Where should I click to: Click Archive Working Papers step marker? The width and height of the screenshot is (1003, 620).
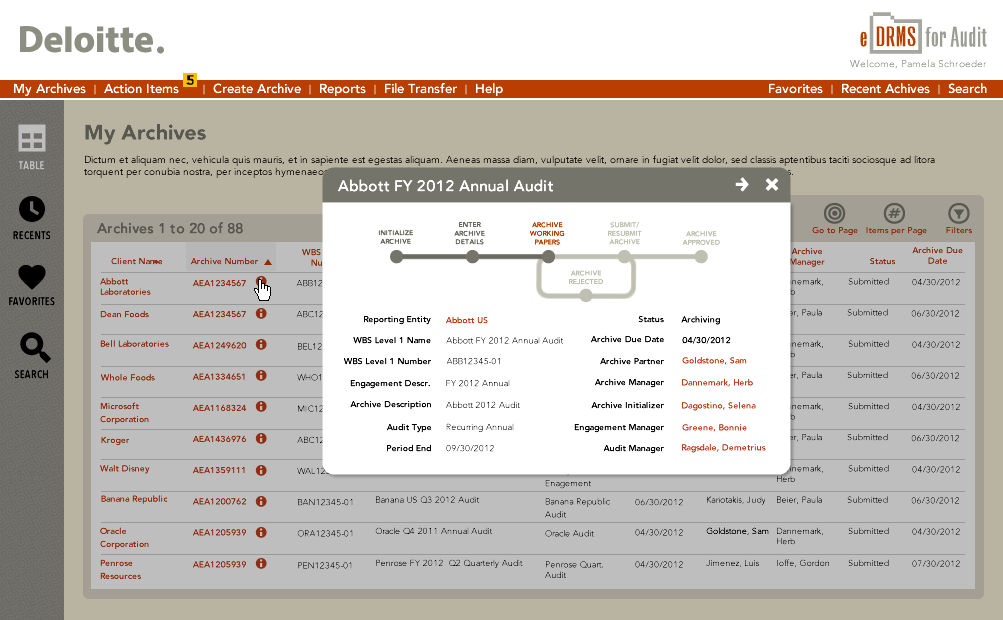(548, 257)
